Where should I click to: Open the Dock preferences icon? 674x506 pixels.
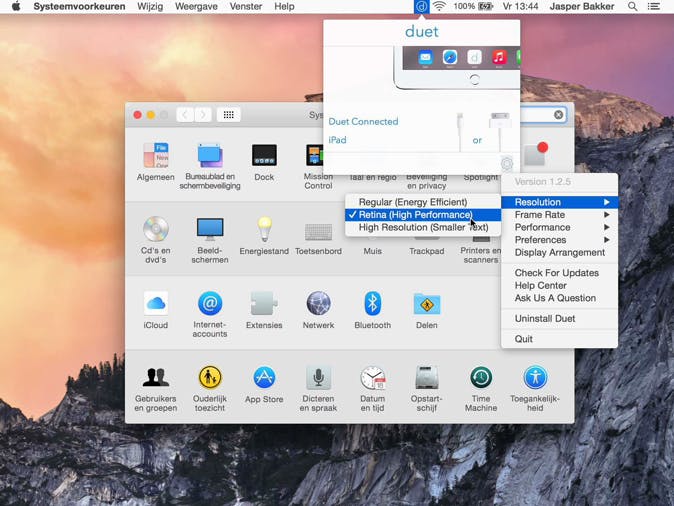click(x=264, y=161)
